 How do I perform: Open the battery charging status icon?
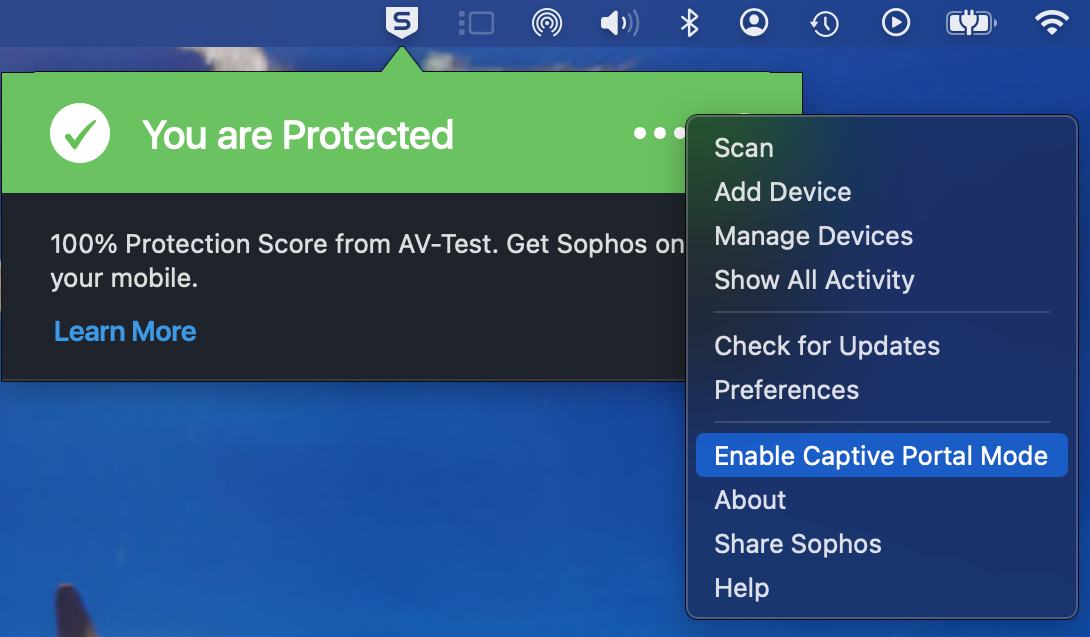pos(969,22)
